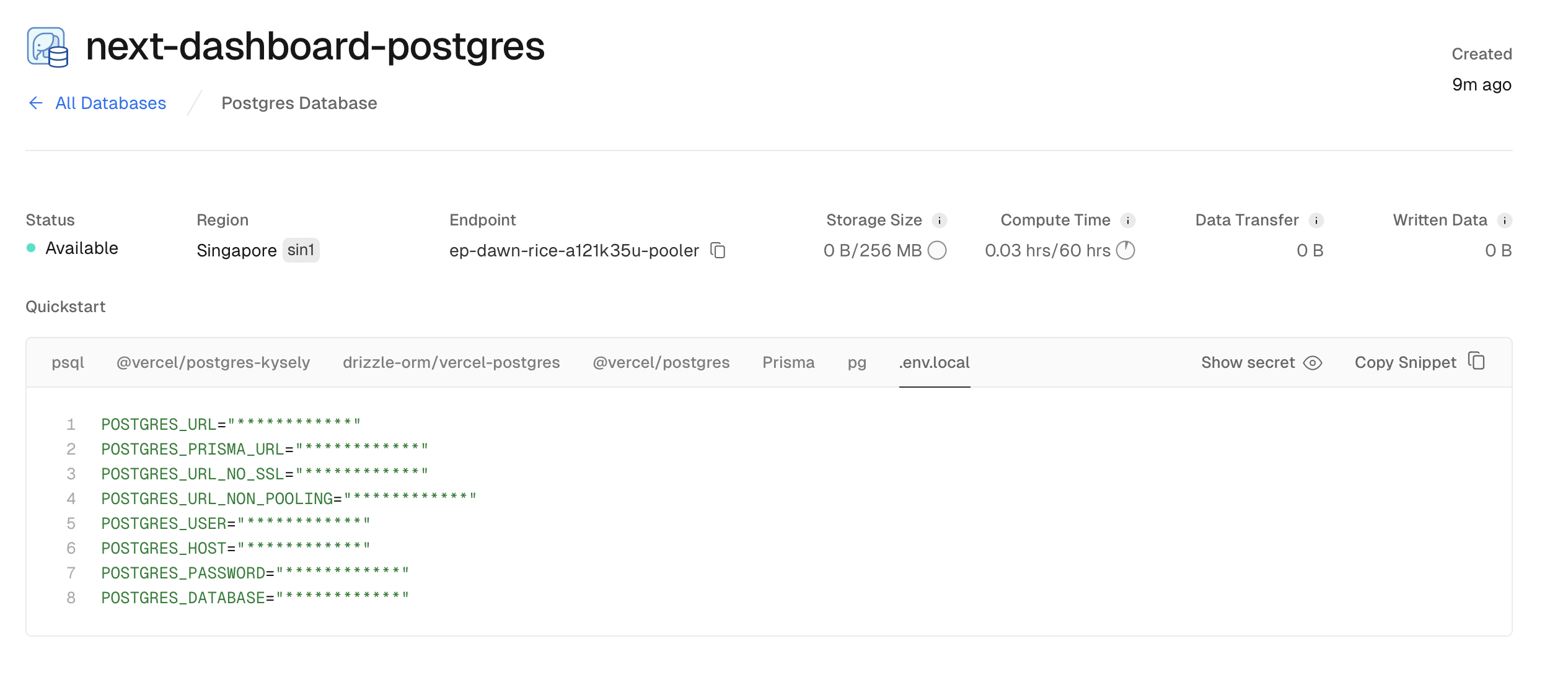Click the storage usage circle indicator
This screenshot has height=680, width=1568.
[937, 250]
